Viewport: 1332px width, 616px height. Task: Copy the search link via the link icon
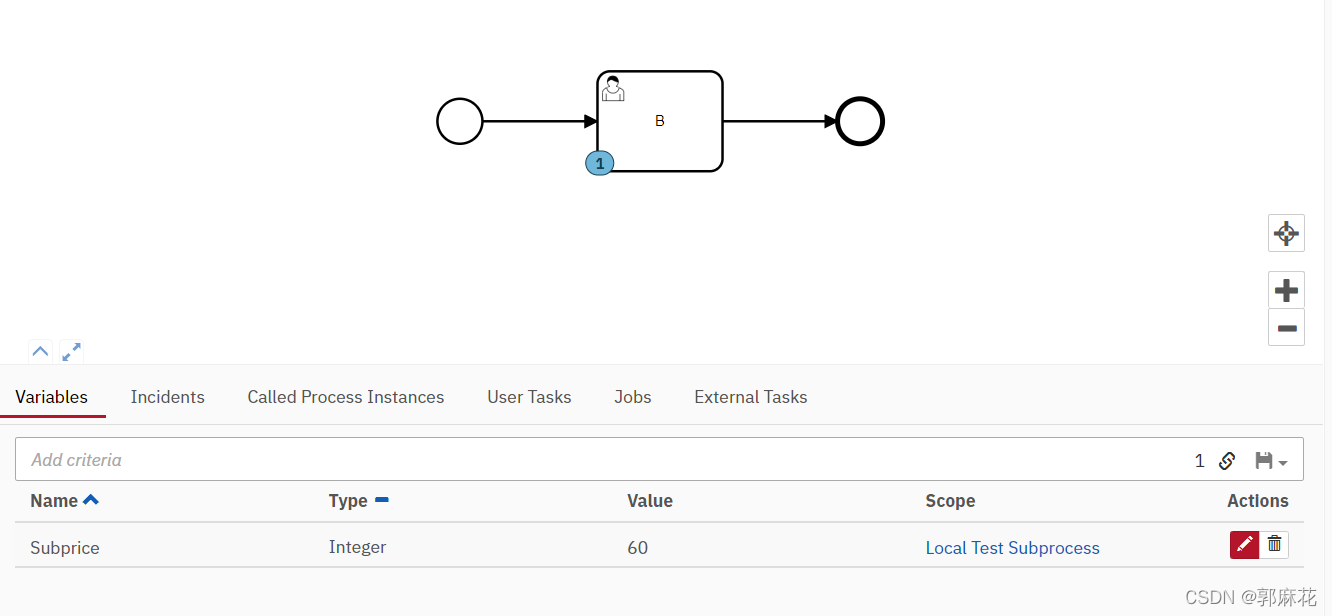click(1227, 461)
